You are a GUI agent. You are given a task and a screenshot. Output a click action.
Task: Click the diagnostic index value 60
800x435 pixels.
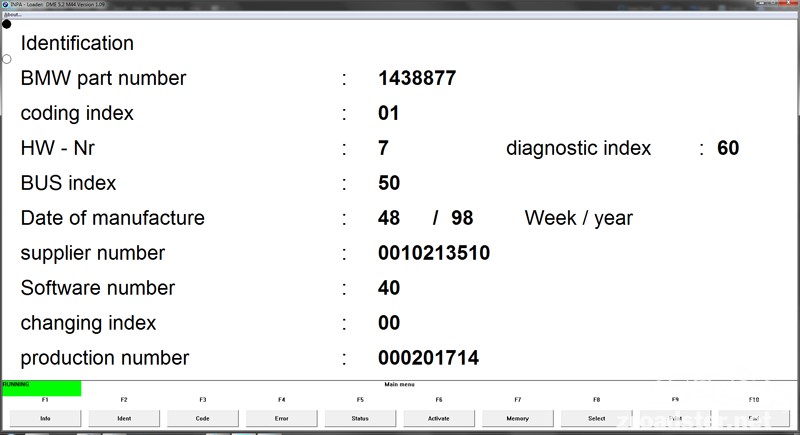[x=728, y=148]
